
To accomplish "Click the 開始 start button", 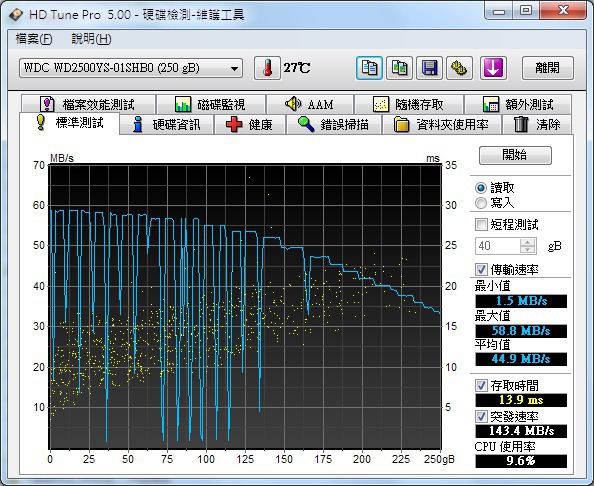I will [515, 155].
